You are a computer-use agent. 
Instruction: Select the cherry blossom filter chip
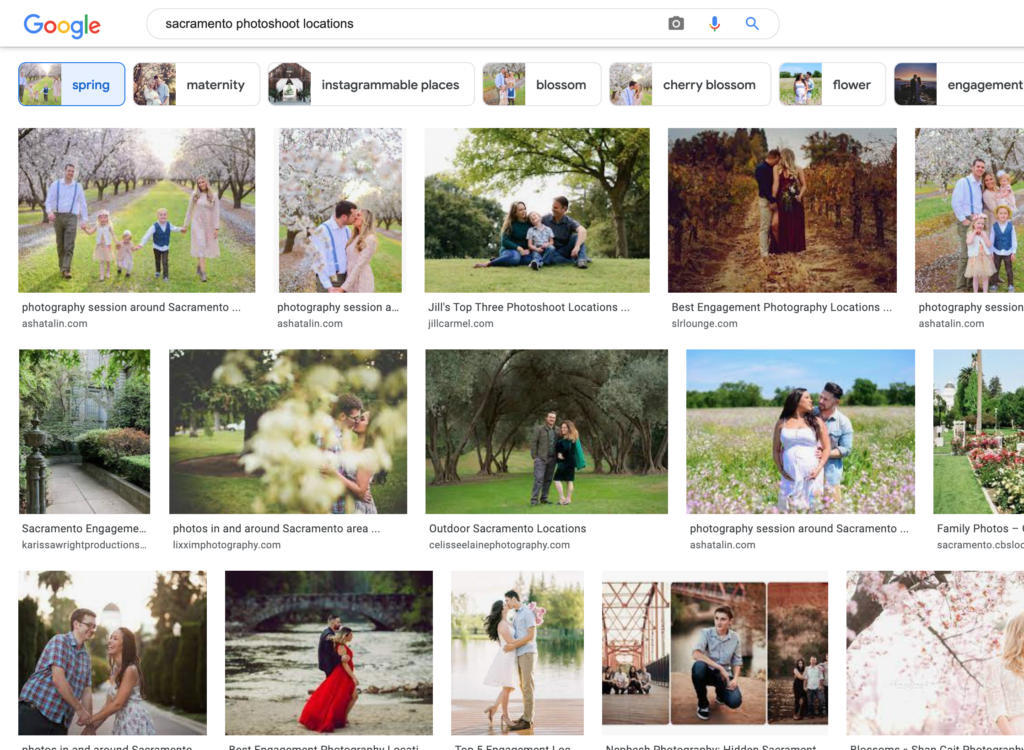(690, 84)
